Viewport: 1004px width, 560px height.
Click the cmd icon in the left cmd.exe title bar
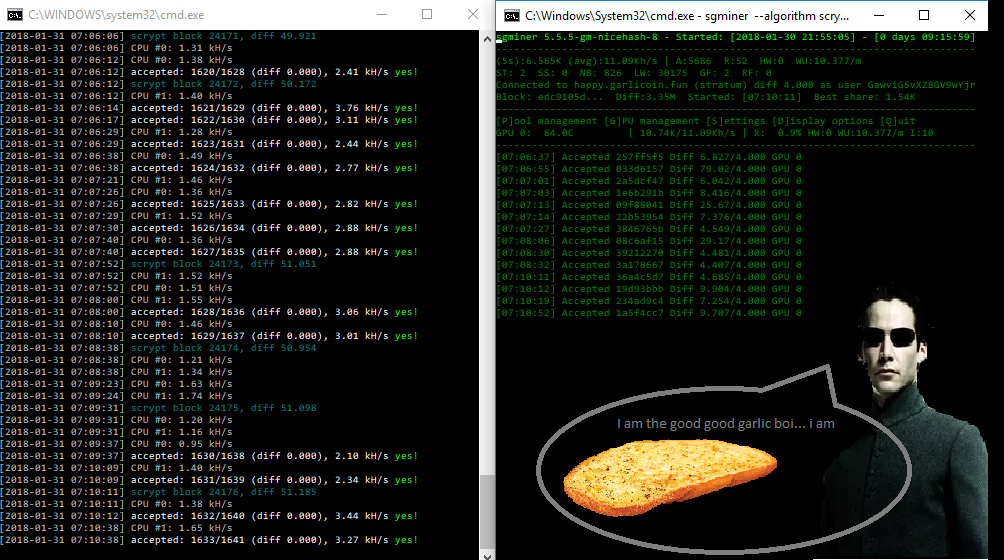pos(15,14)
